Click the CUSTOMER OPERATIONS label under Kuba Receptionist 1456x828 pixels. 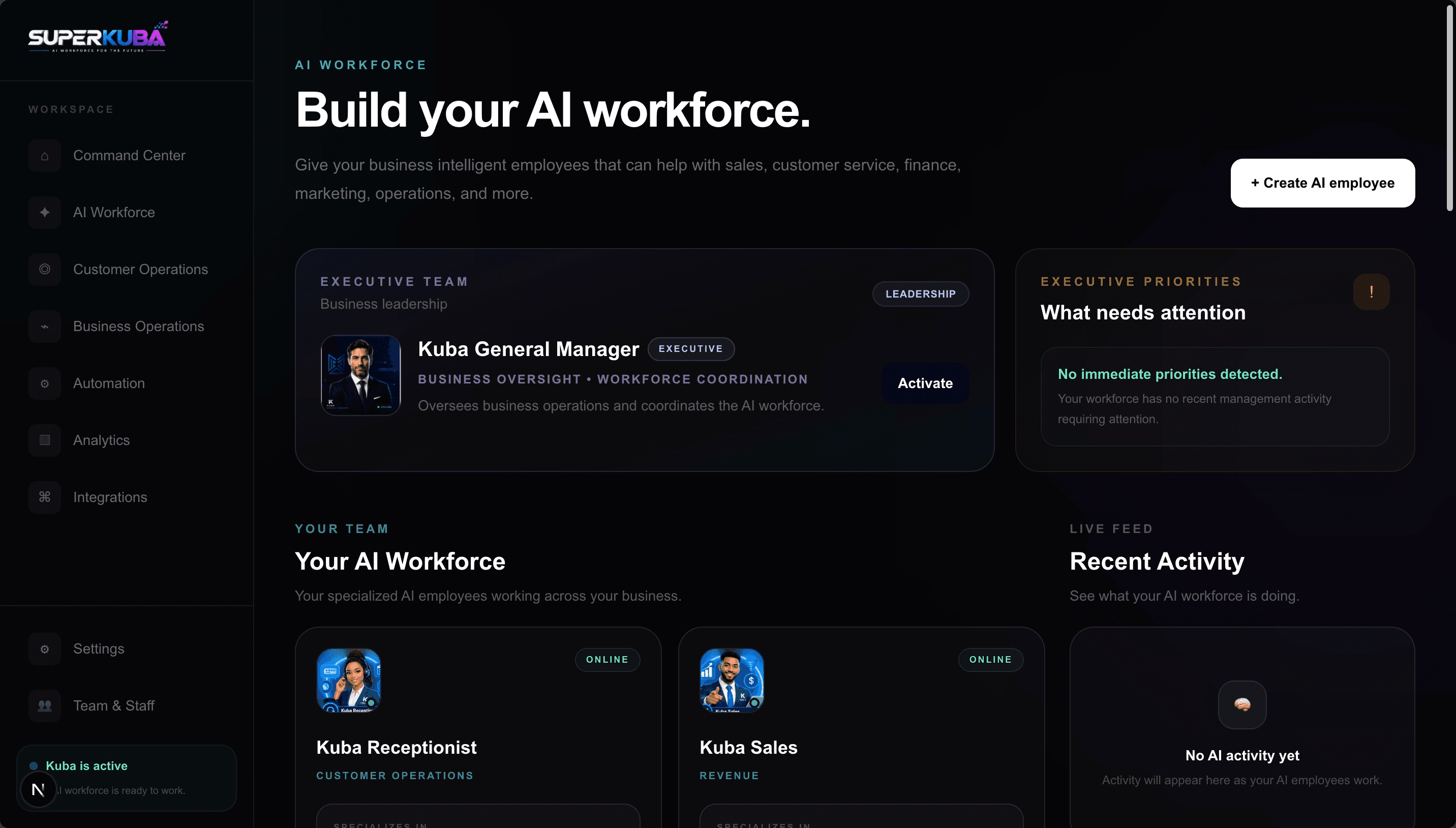pos(395,776)
